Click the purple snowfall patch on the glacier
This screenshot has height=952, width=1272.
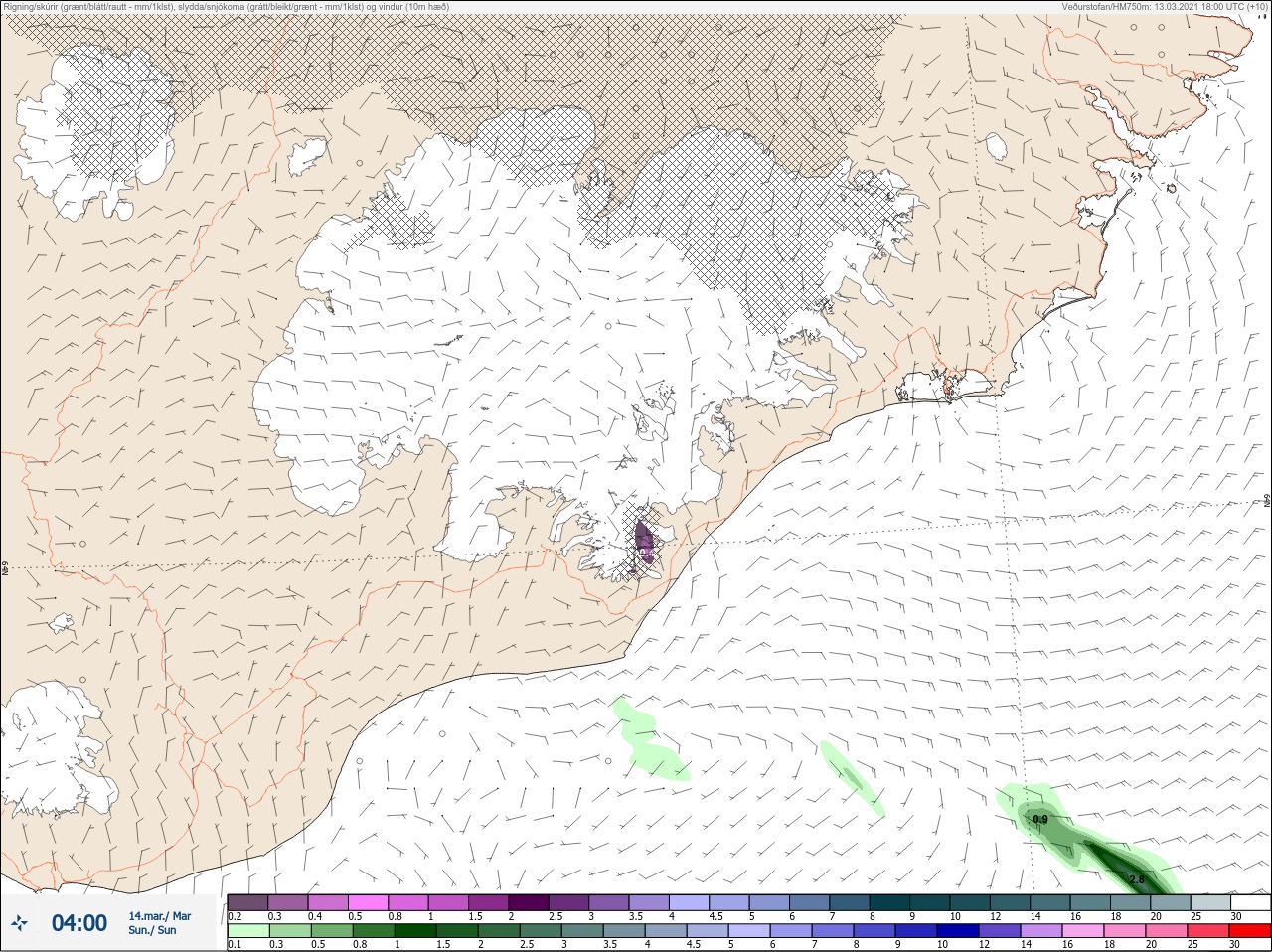pyautogui.click(x=645, y=544)
